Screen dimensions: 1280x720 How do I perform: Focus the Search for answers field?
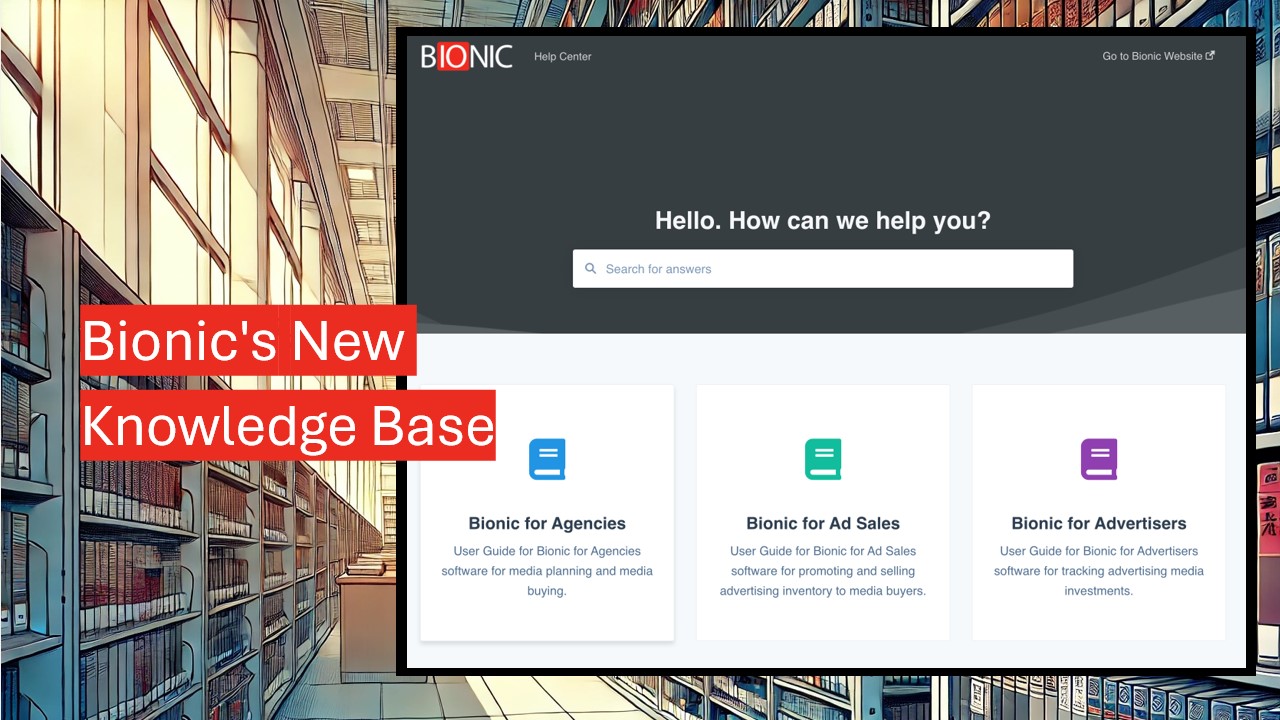(830, 269)
